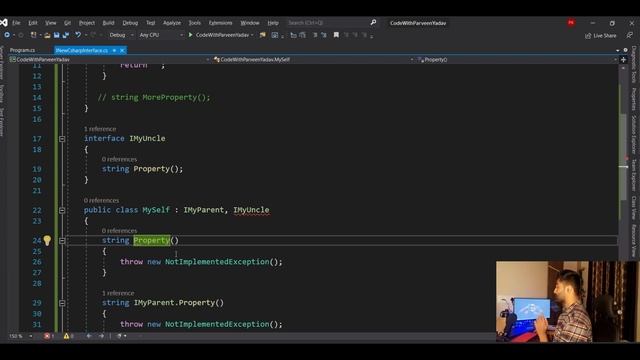
Task: Expand the CodeWithParveenYadav startup dropdown arrow
Action: [x=252, y=36]
